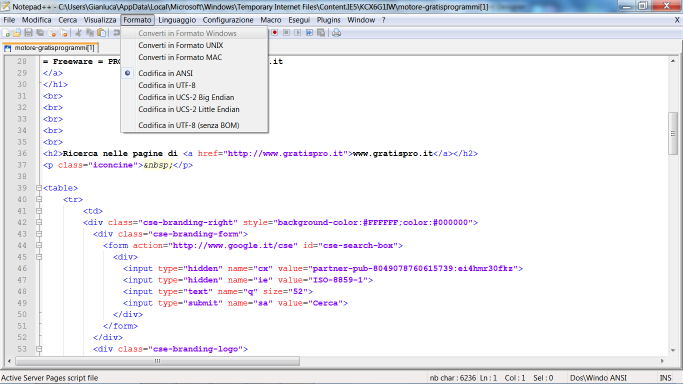Click the Undo arrow icon
The width and height of the screenshot is (683, 384).
point(116,33)
